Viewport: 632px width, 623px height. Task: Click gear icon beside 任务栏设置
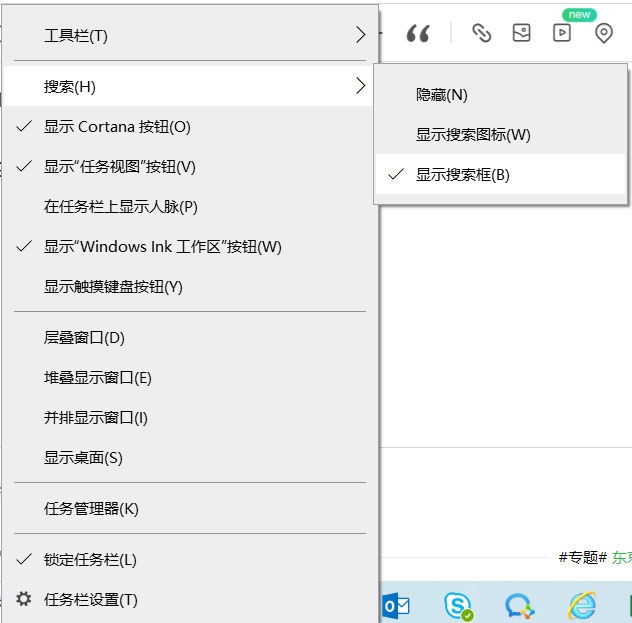pos(23,599)
